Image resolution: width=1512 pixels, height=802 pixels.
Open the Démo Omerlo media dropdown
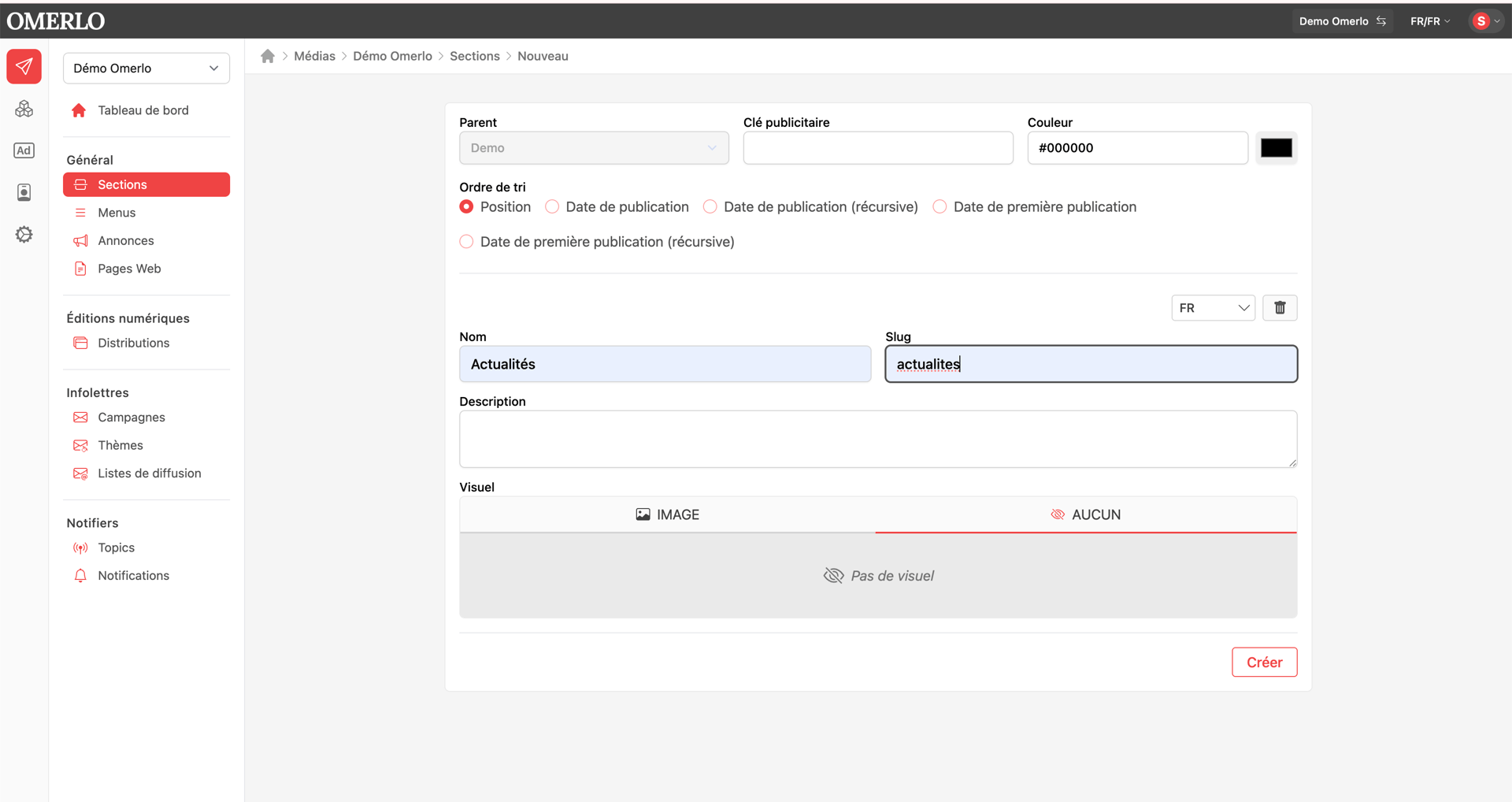[146, 68]
